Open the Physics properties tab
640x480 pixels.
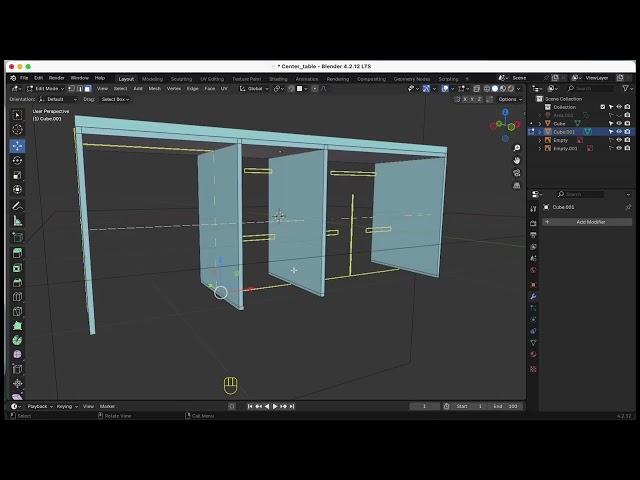click(x=533, y=320)
